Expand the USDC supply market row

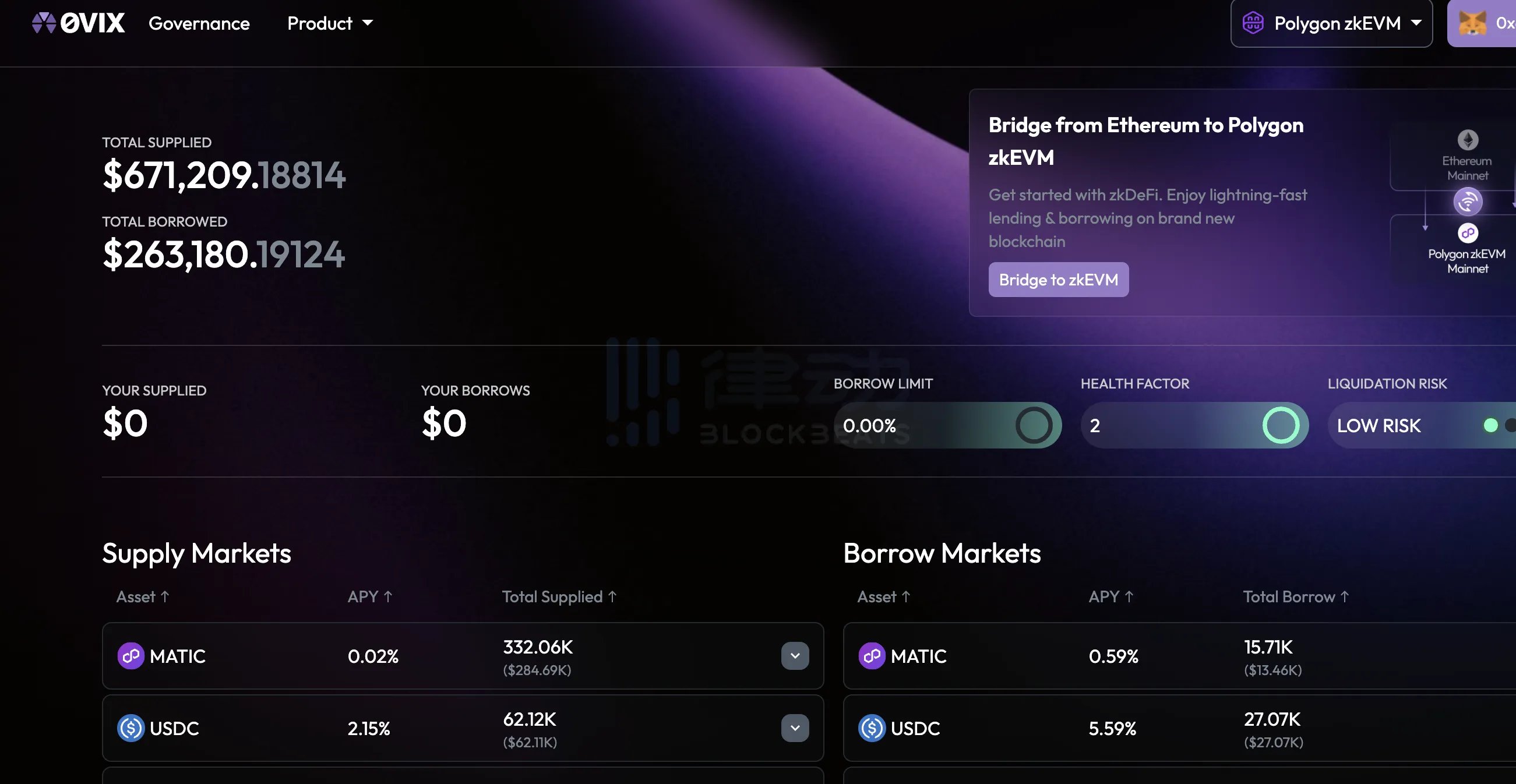(794, 728)
